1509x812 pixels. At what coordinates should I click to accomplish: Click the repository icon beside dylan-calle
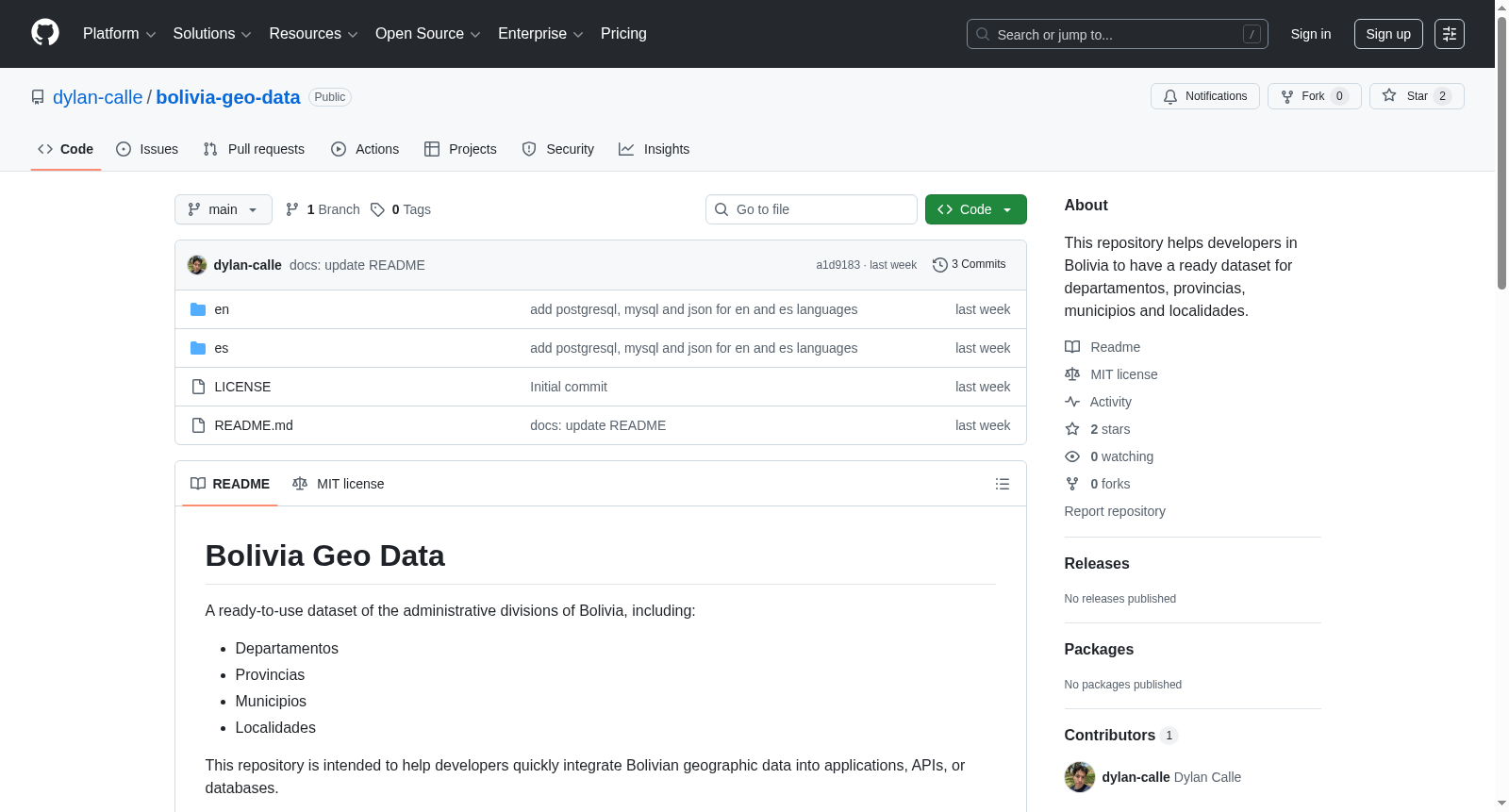coord(38,97)
